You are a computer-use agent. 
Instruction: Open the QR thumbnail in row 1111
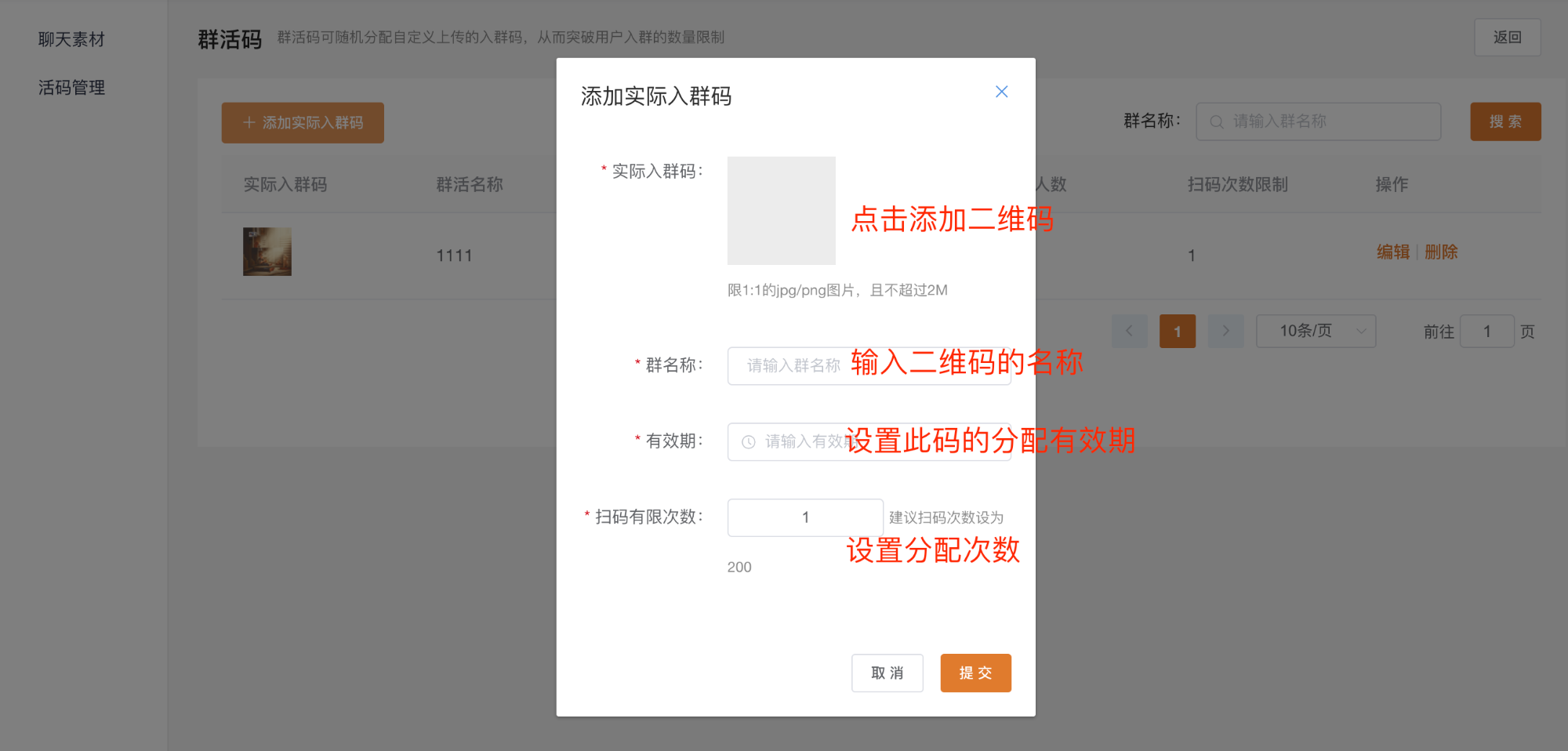point(267,252)
